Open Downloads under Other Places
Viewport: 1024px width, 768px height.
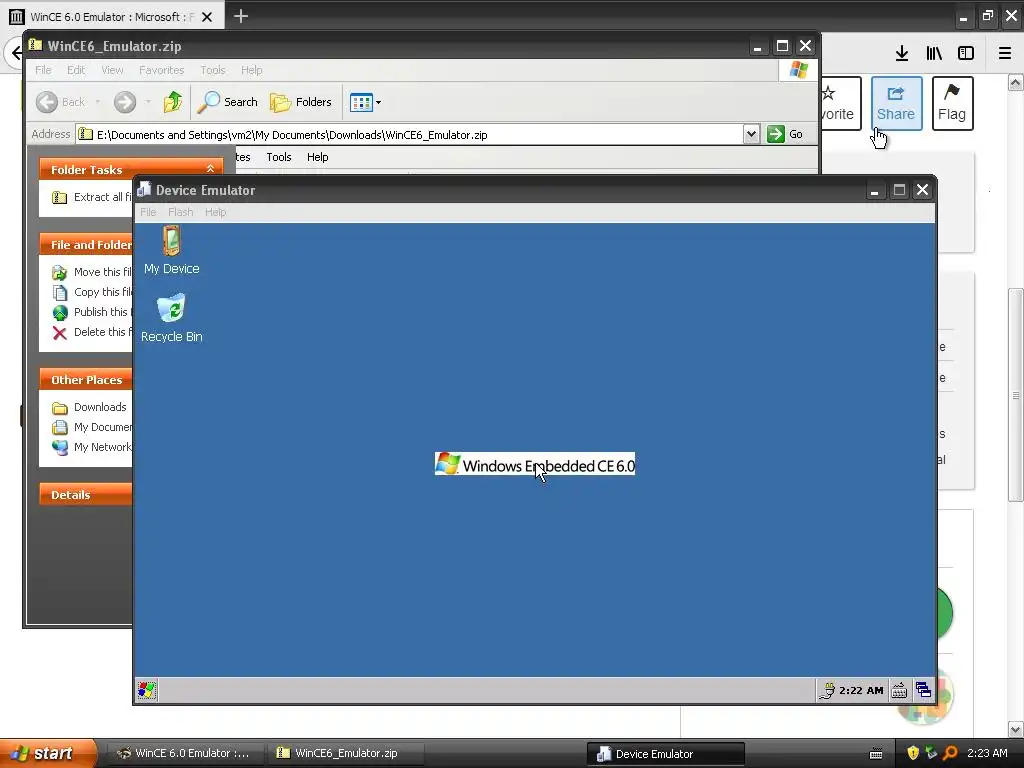click(x=89, y=408)
